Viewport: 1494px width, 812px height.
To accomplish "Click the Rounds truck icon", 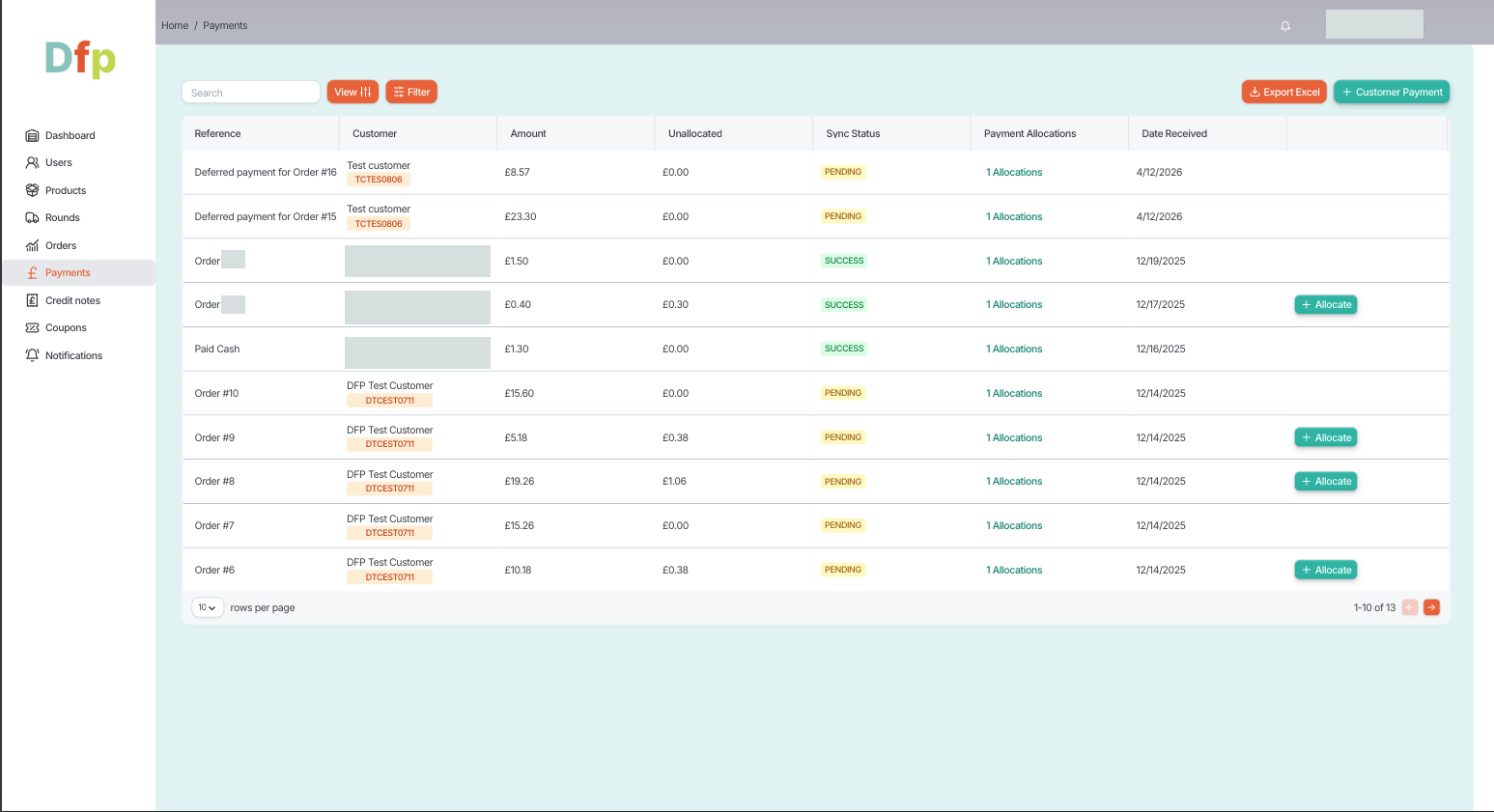I will [x=32, y=218].
